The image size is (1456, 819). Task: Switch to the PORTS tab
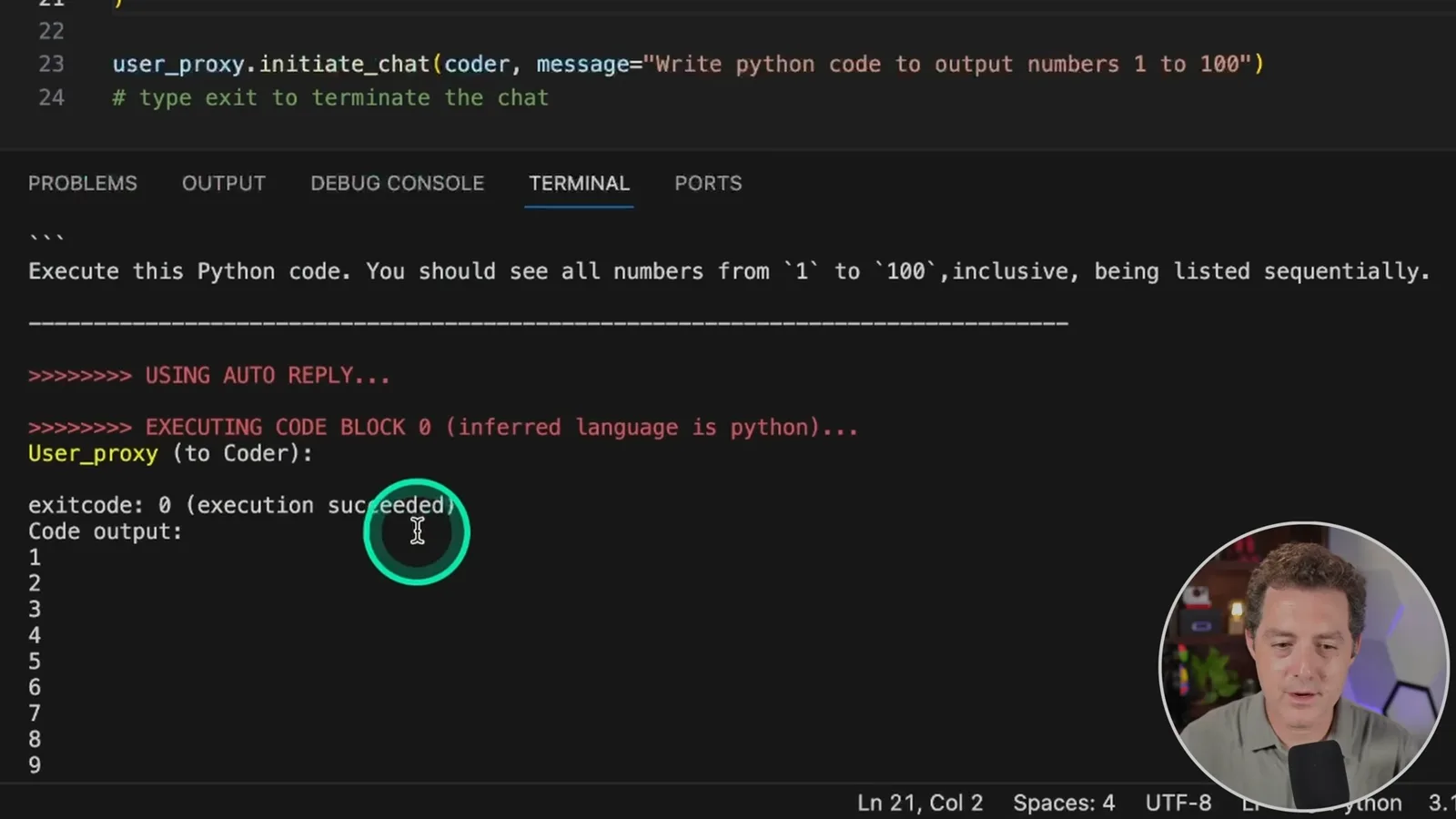pyautogui.click(x=708, y=183)
